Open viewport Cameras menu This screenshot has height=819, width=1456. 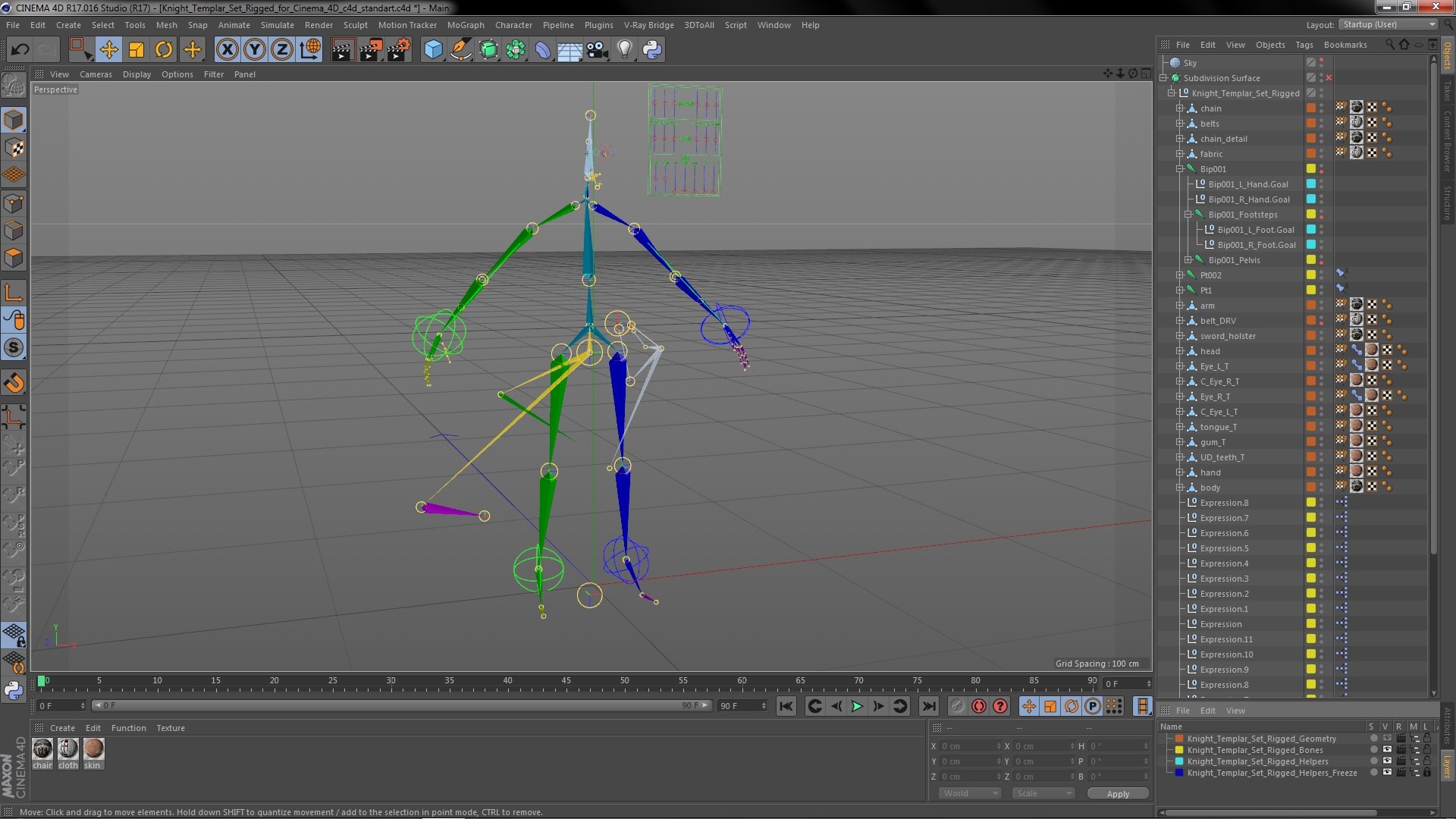tap(96, 74)
